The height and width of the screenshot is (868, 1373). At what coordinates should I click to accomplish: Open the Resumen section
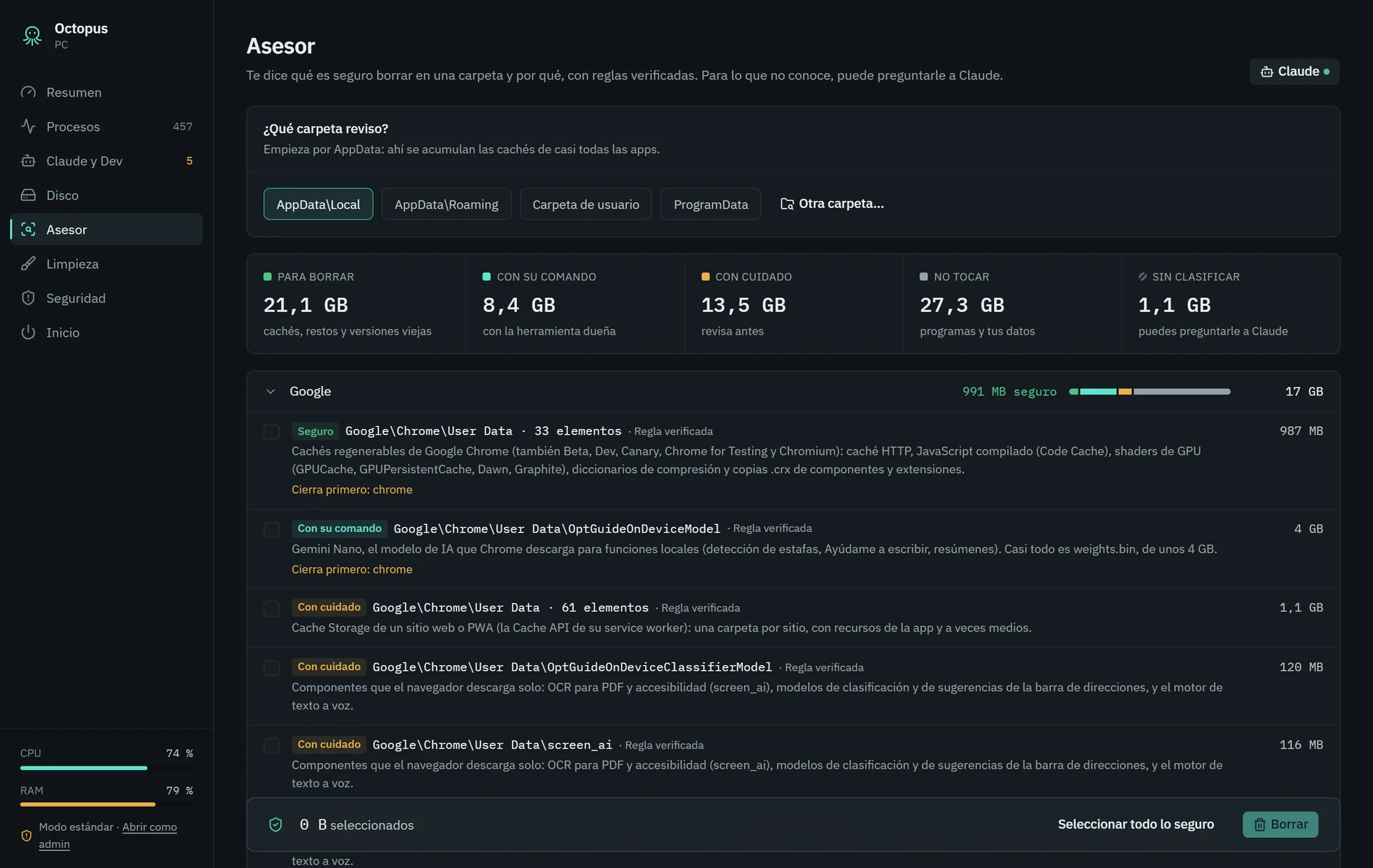click(x=107, y=92)
